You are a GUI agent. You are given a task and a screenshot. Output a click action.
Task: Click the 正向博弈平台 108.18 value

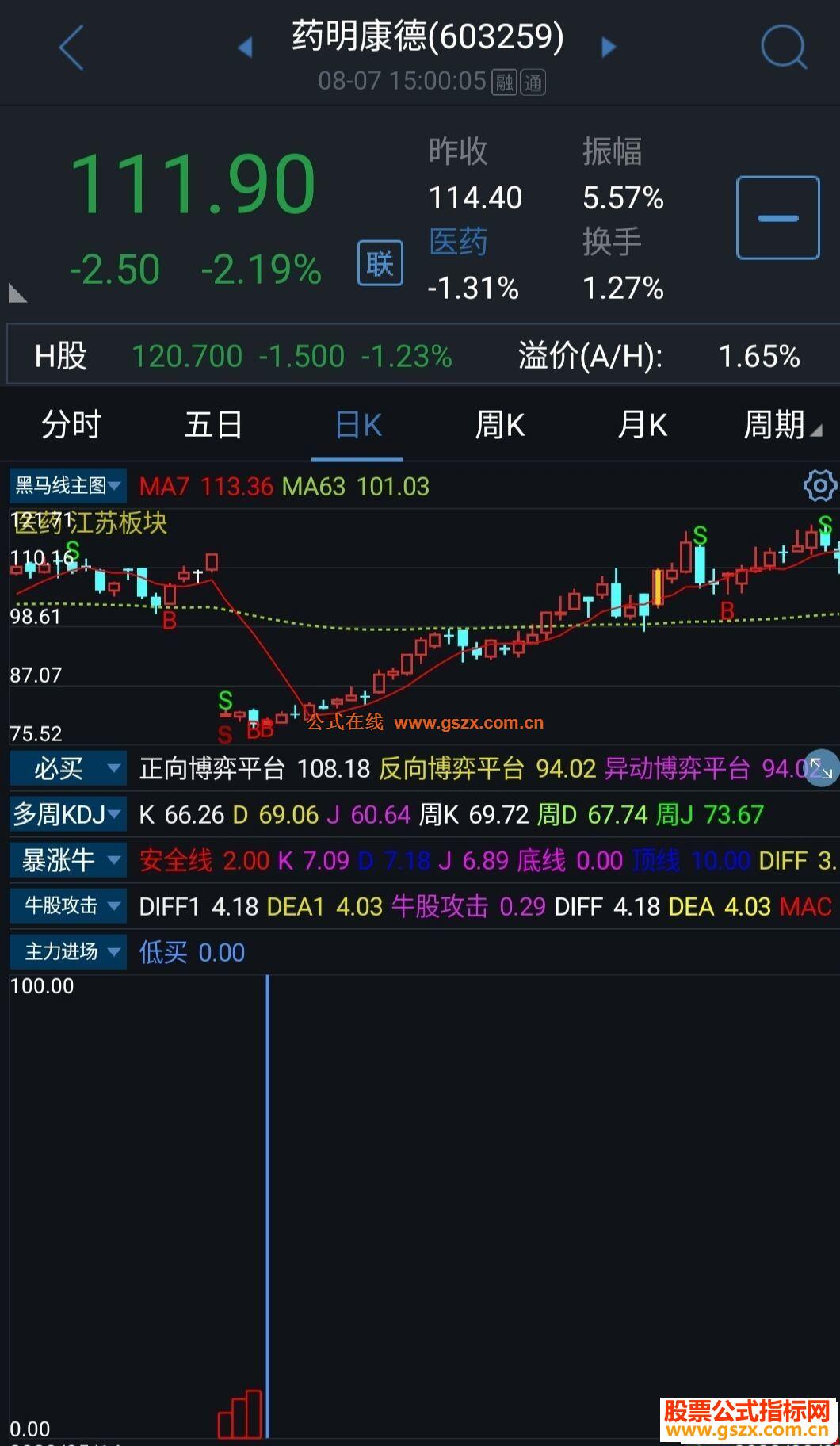tap(254, 768)
